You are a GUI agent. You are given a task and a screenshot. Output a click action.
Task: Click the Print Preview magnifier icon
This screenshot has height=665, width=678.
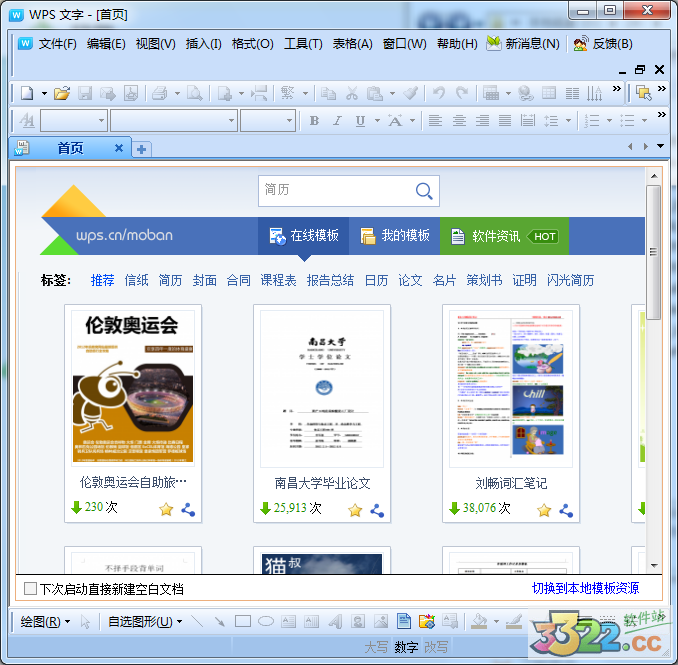pyautogui.click(x=195, y=93)
